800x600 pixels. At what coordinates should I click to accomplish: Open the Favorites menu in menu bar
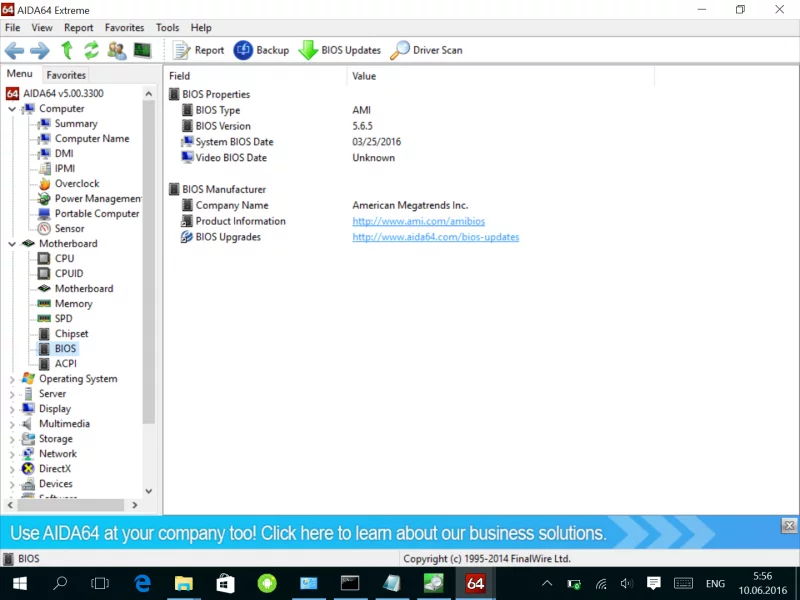[x=124, y=28]
